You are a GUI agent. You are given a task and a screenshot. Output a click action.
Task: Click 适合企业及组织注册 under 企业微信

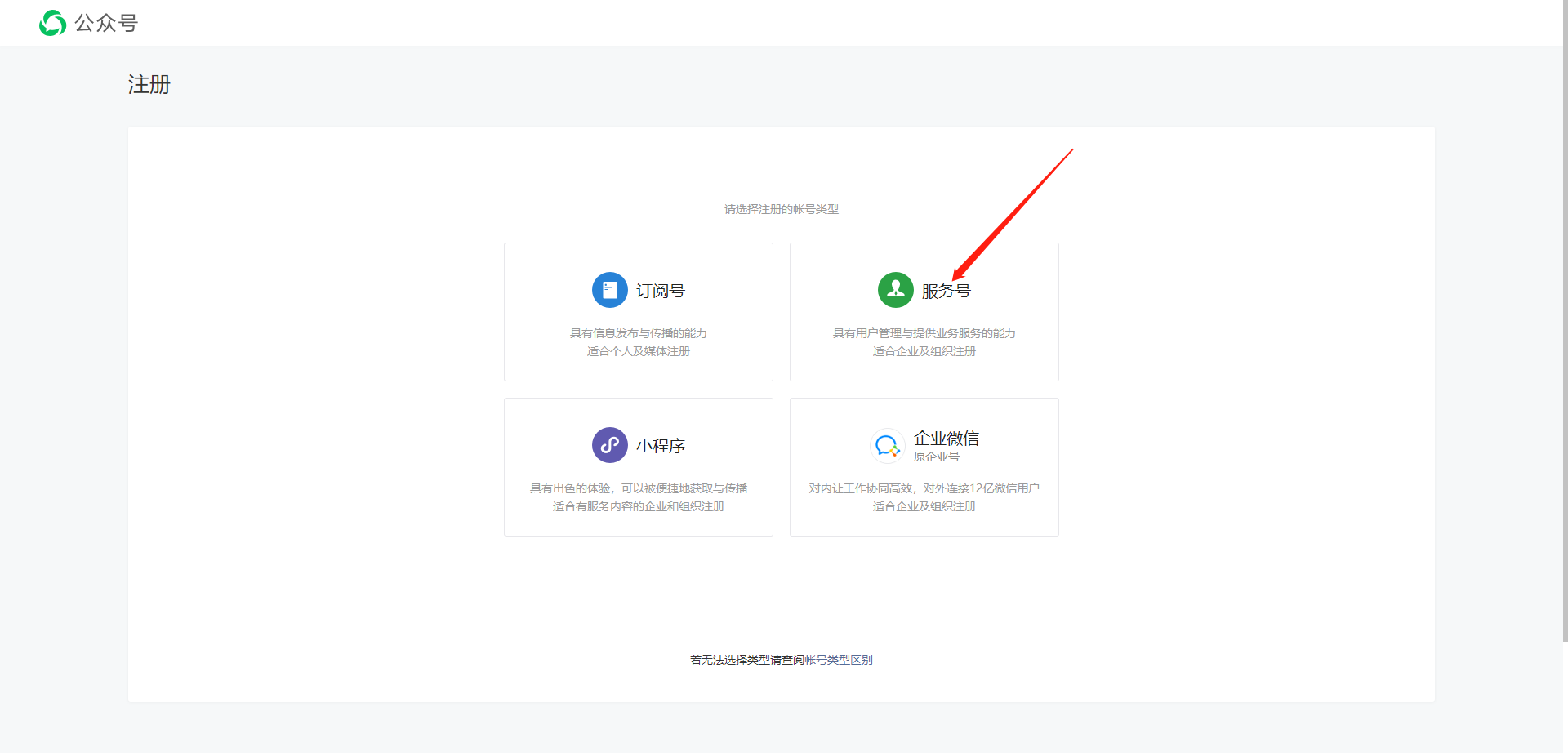pyautogui.click(x=924, y=506)
